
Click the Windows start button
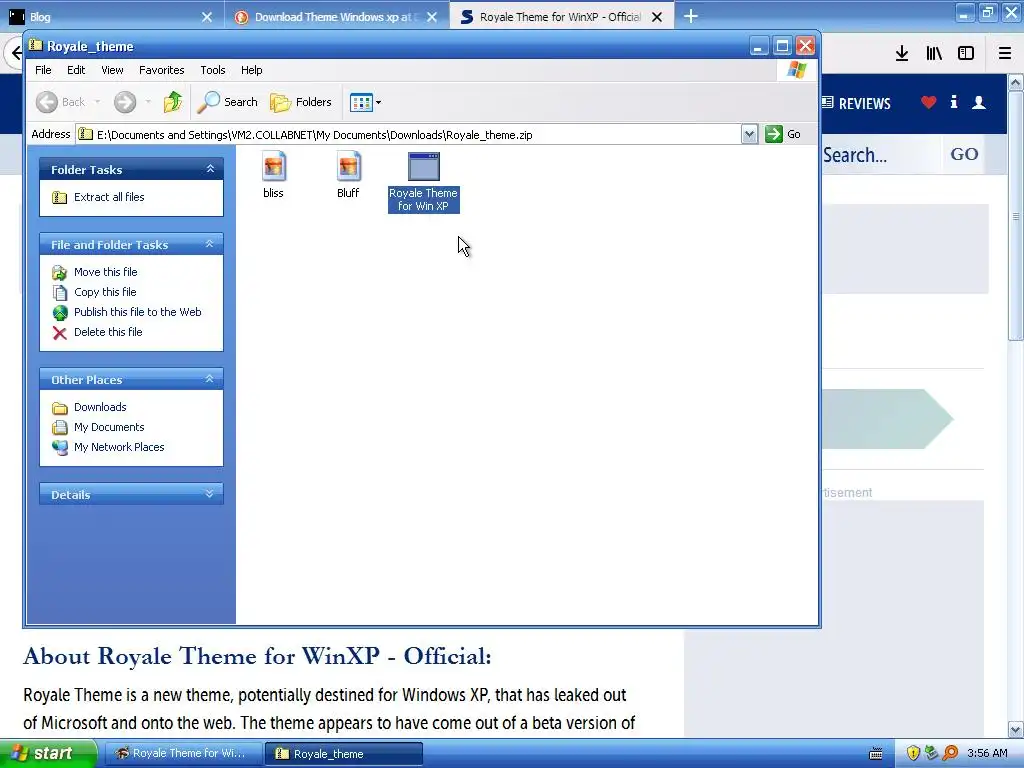pyautogui.click(x=48, y=754)
